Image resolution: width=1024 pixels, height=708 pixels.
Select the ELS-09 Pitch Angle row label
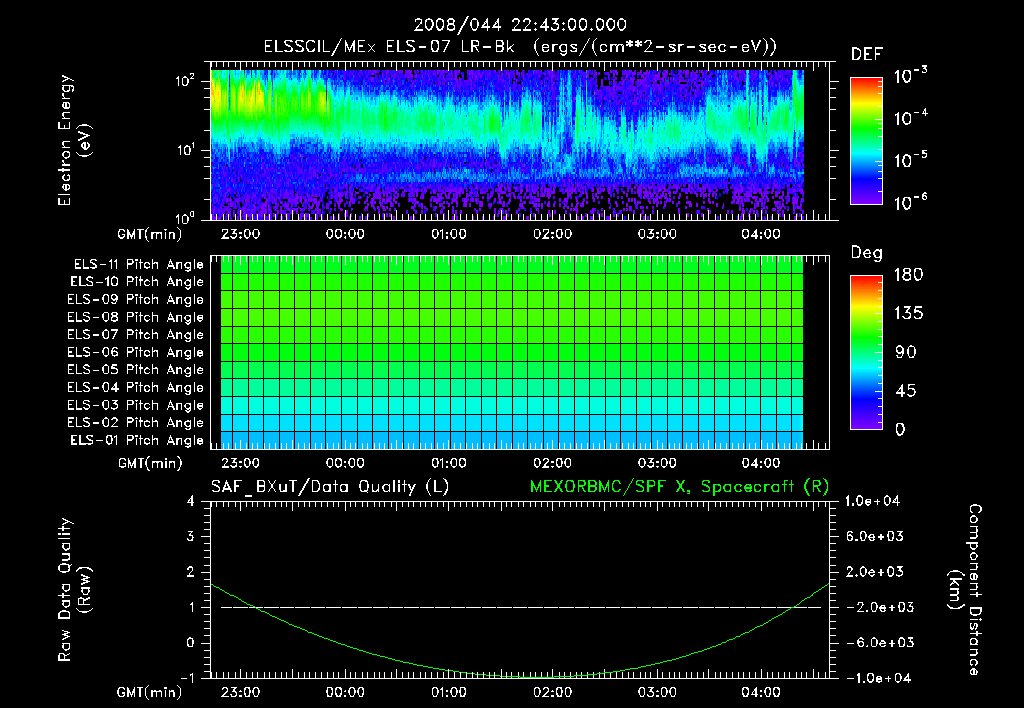point(136,300)
